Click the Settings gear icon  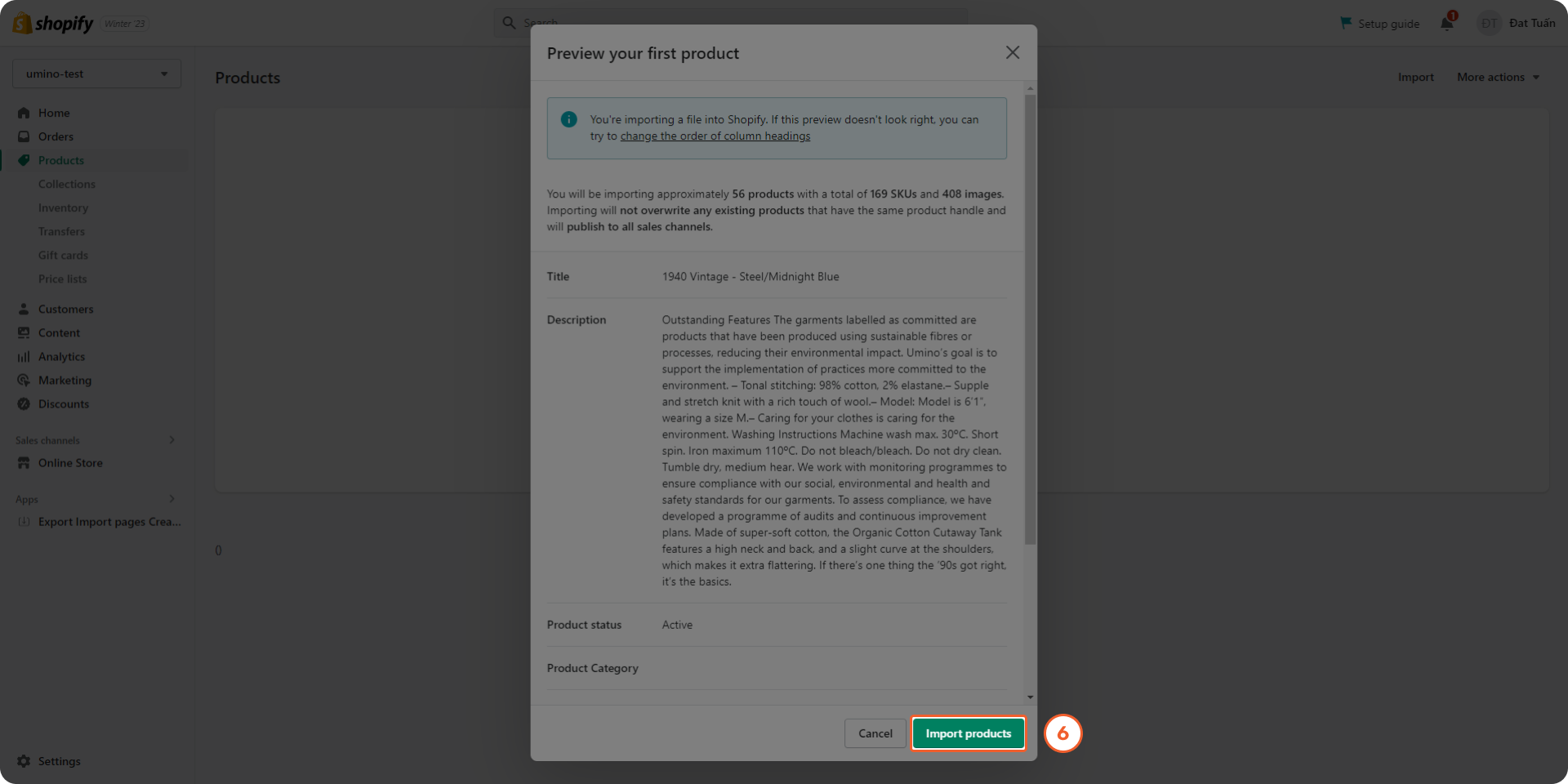[24, 761]
